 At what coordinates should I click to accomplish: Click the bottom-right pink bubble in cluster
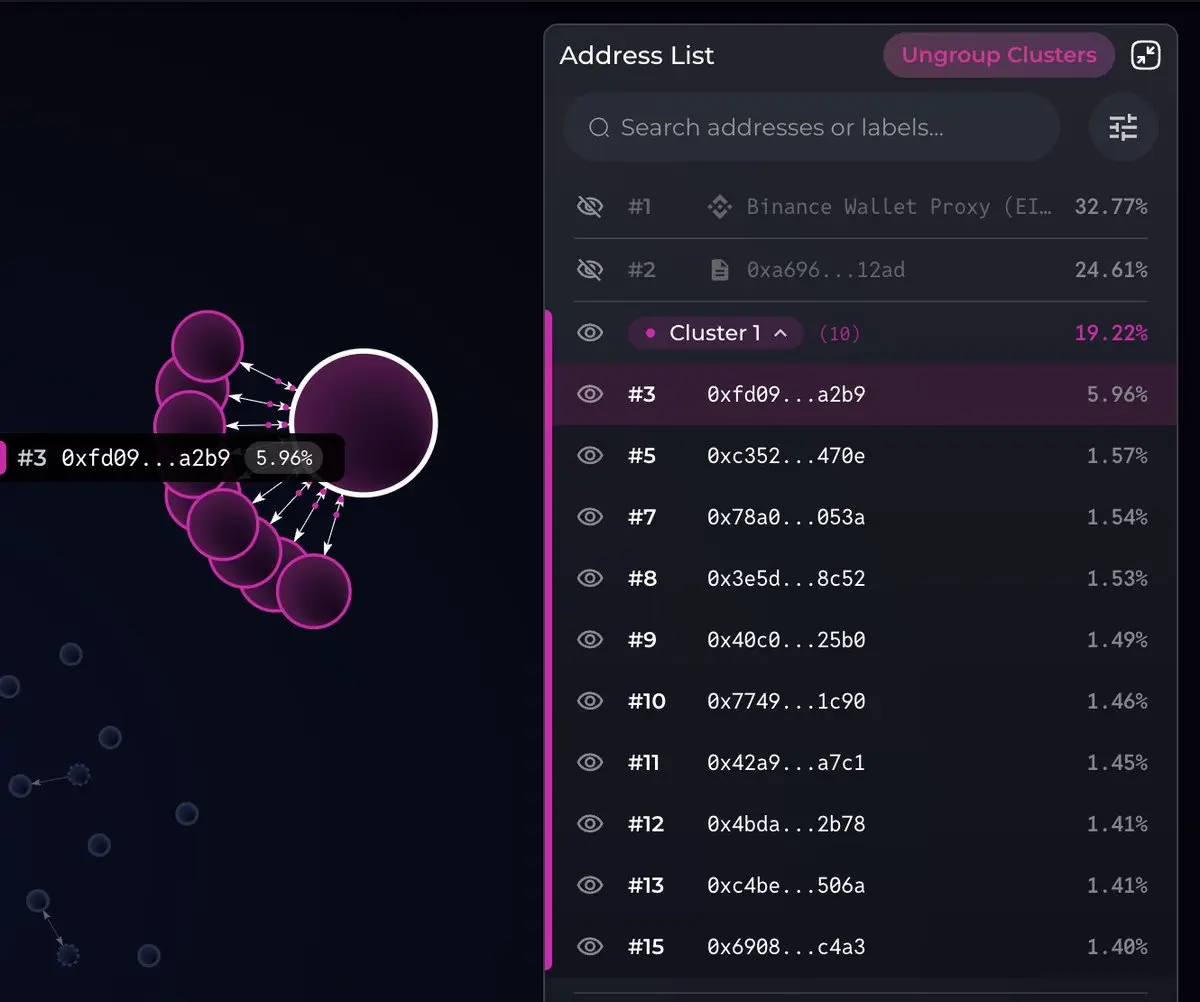click(x=314, y=591)
